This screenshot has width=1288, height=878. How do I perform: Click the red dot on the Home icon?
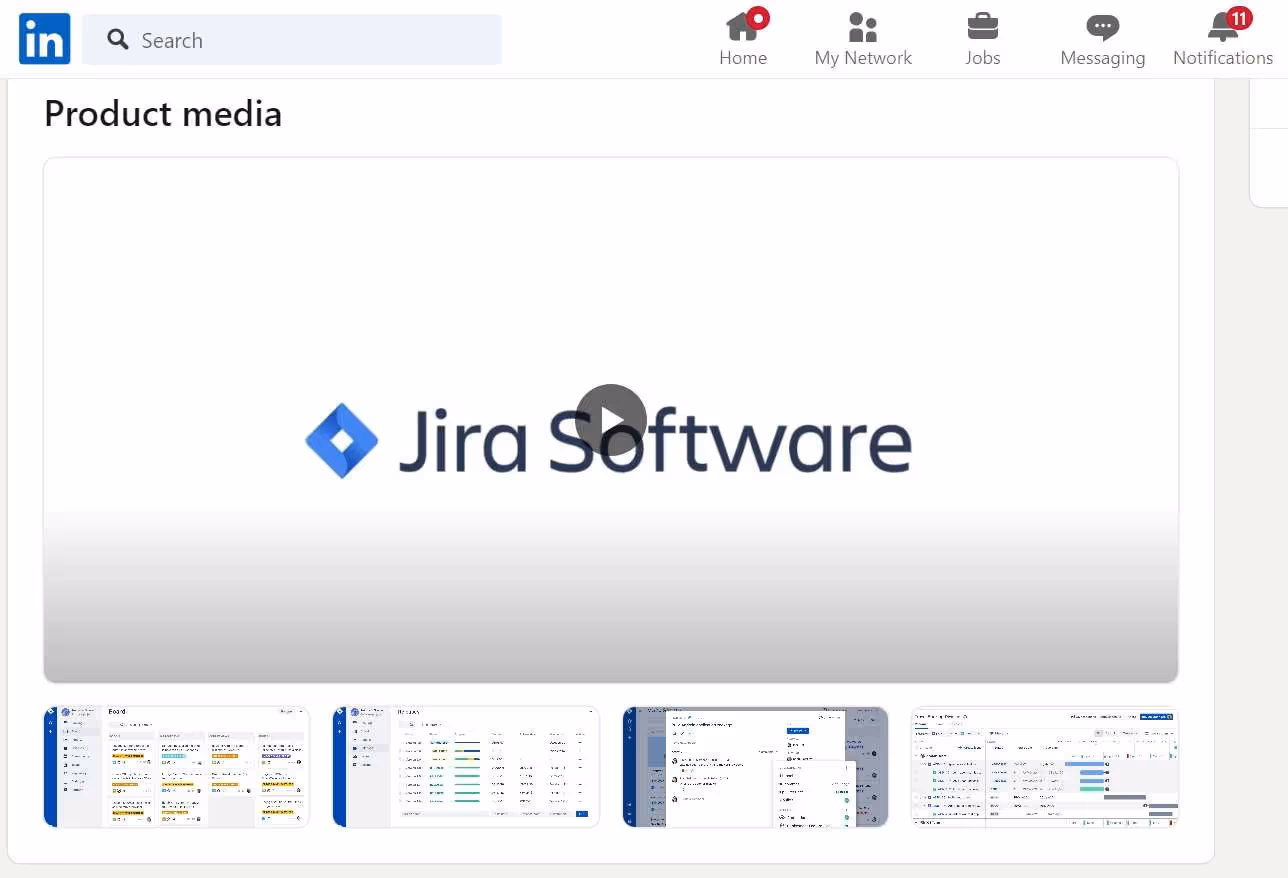pos(757,15)
